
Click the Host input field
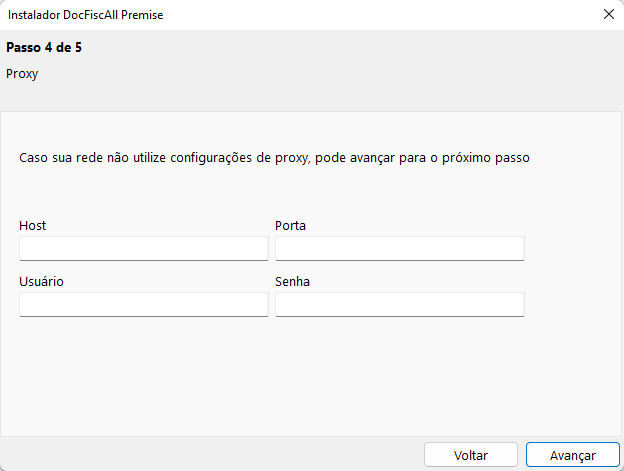tap(143, 248)
